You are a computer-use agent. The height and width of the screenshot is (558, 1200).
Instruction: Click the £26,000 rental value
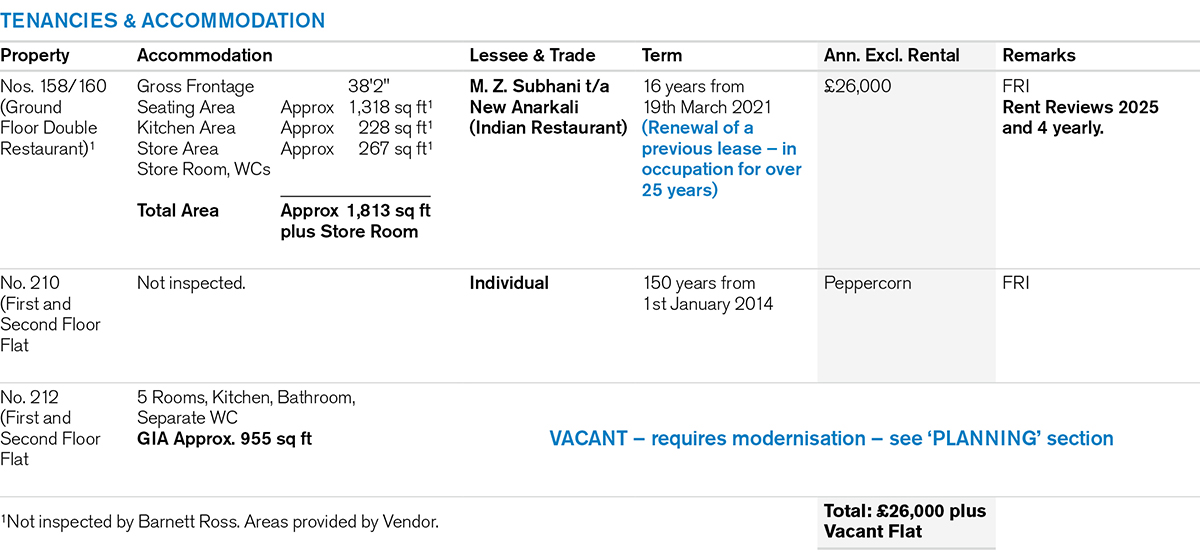click(x=858, y=87)
